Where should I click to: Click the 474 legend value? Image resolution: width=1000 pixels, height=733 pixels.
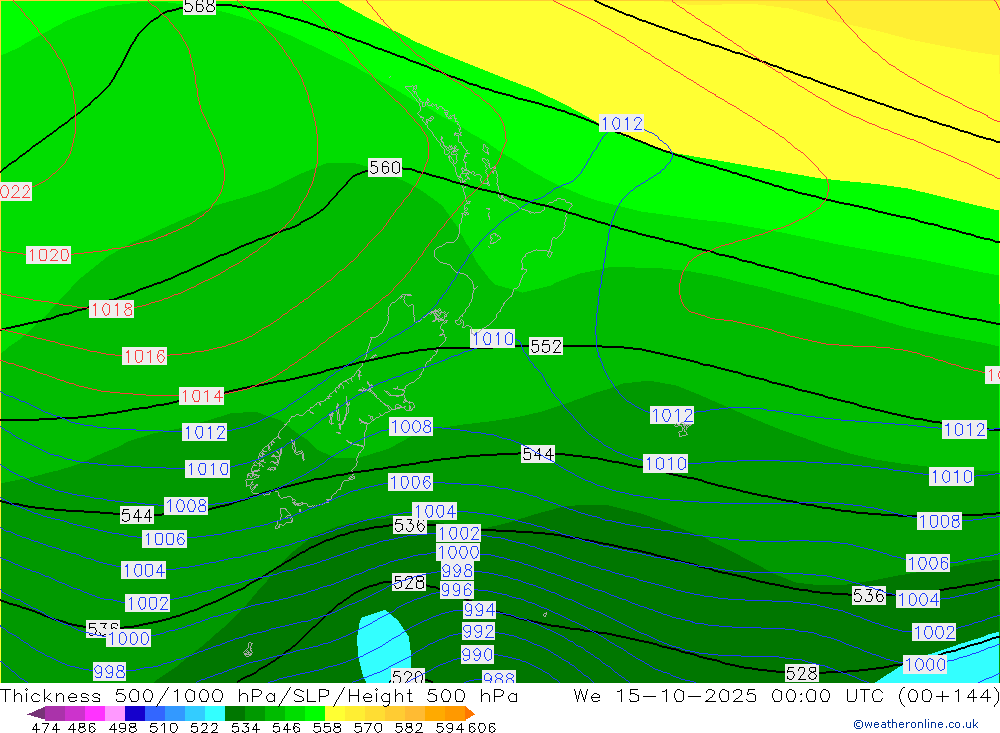[45, 727]
